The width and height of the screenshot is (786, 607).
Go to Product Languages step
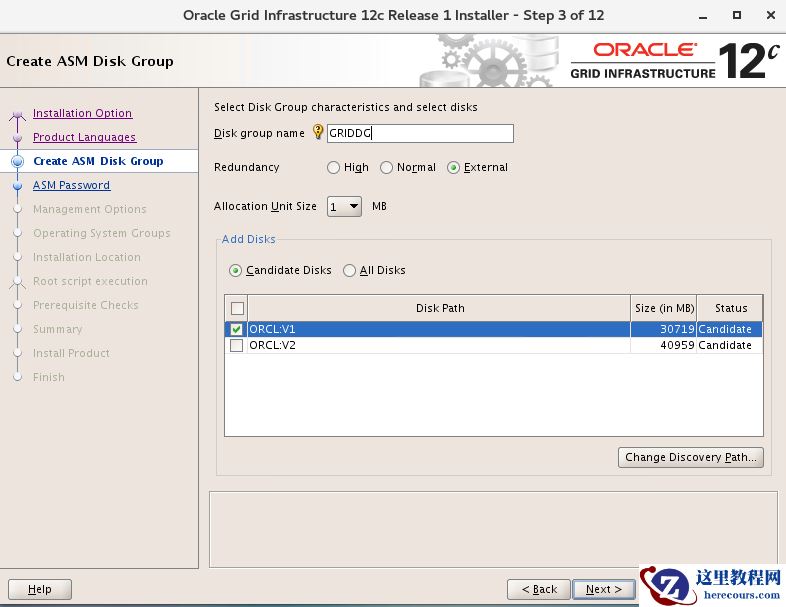85,137
